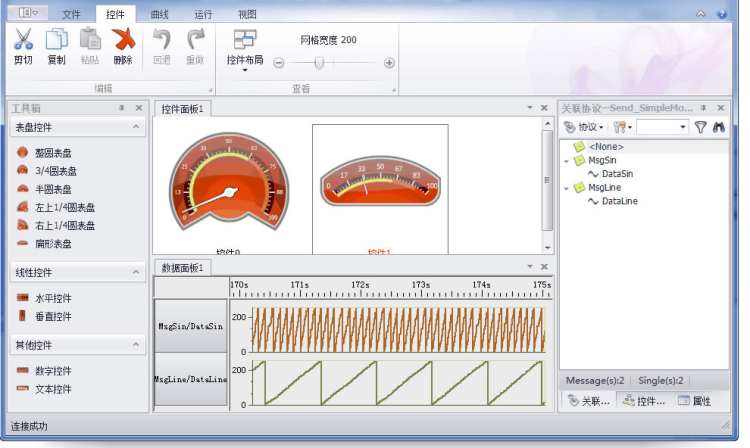Switch to the 属性 bottom tab
This screenshot has width=750, height=448.
pos(695,401)
